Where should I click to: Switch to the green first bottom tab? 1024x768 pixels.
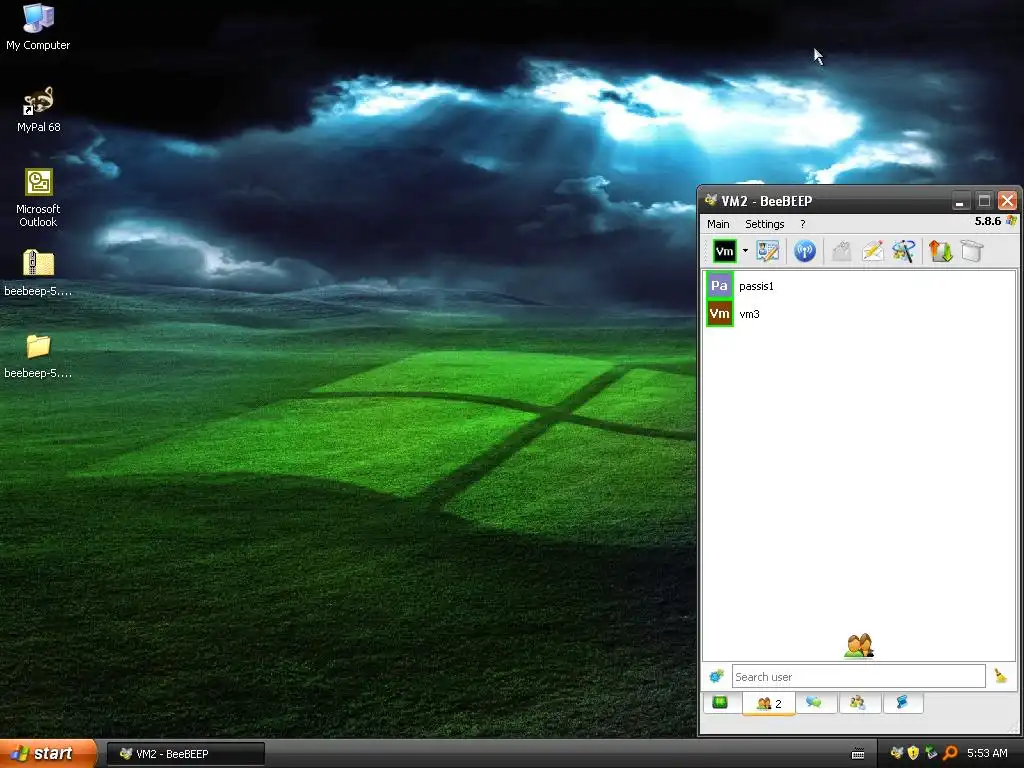point(720,703)
